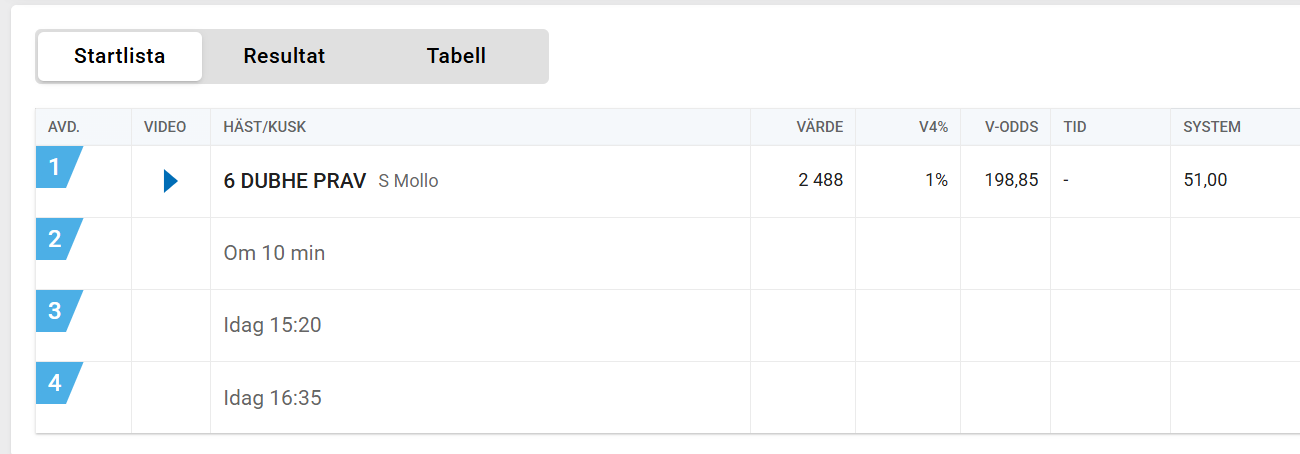Screen dimensions: 1300x454
Task: Sort by the V4% column header
Action: click(933, 127)
